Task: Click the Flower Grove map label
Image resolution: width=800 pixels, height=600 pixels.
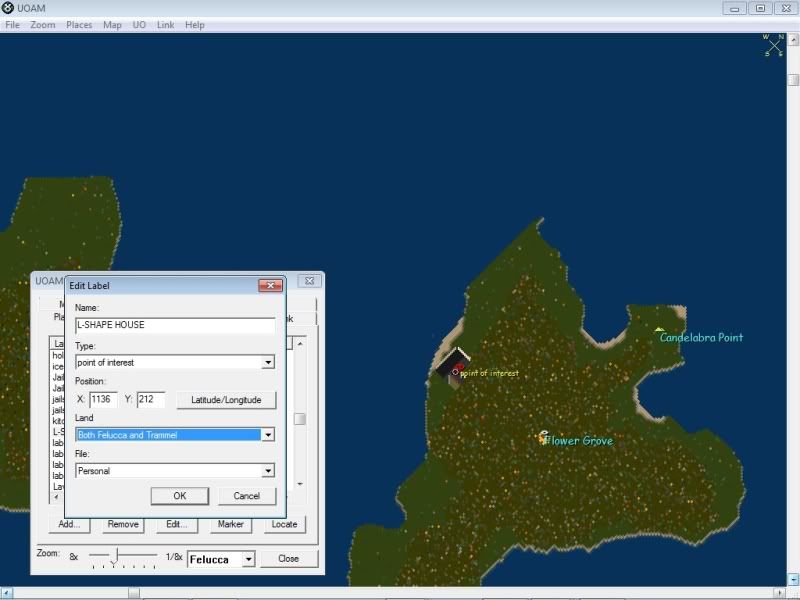Action: pyautogui.click(x=580, y=441)
